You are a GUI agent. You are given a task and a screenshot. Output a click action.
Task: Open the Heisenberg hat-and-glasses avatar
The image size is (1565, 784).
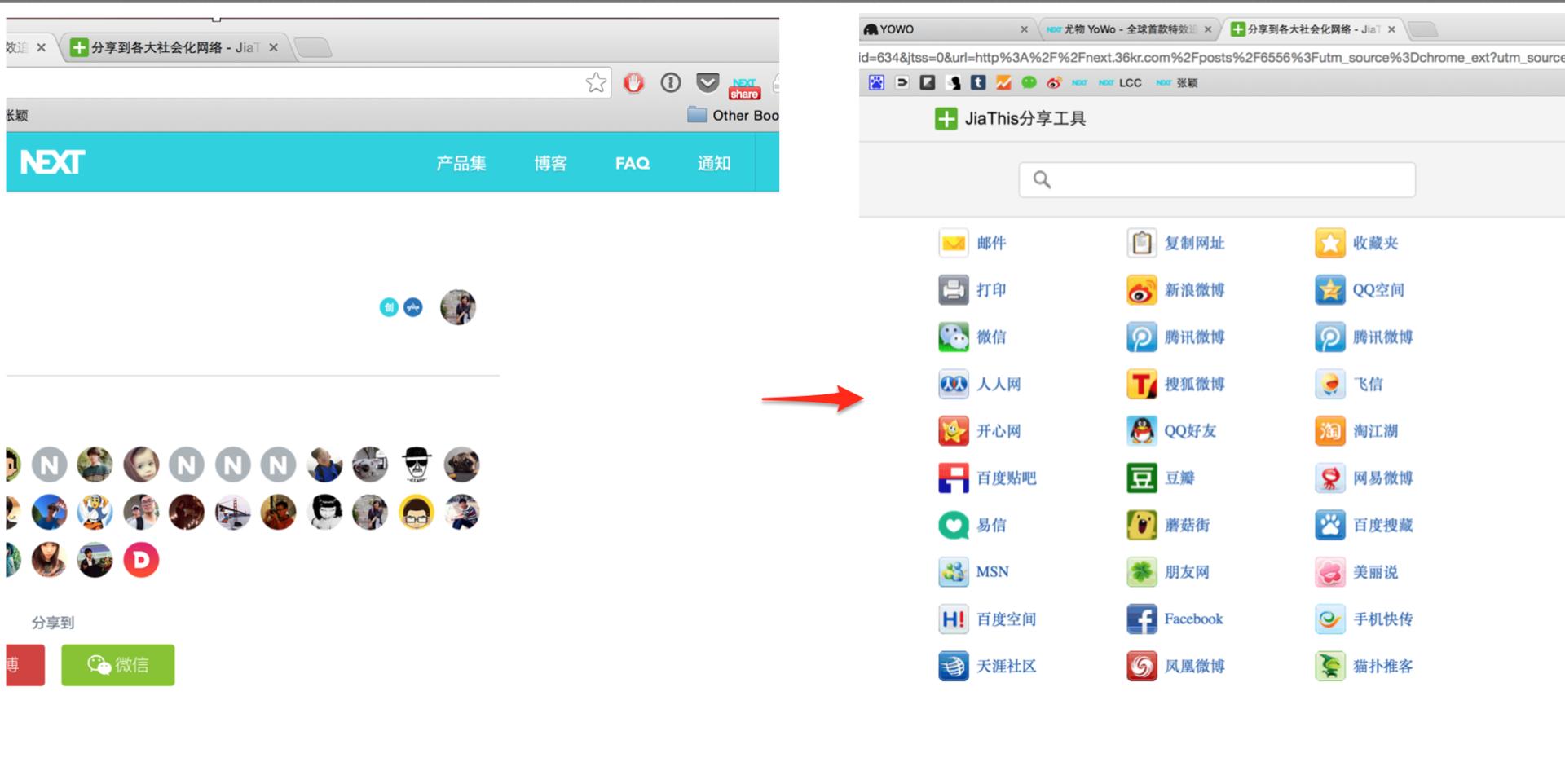click(417, 465)
